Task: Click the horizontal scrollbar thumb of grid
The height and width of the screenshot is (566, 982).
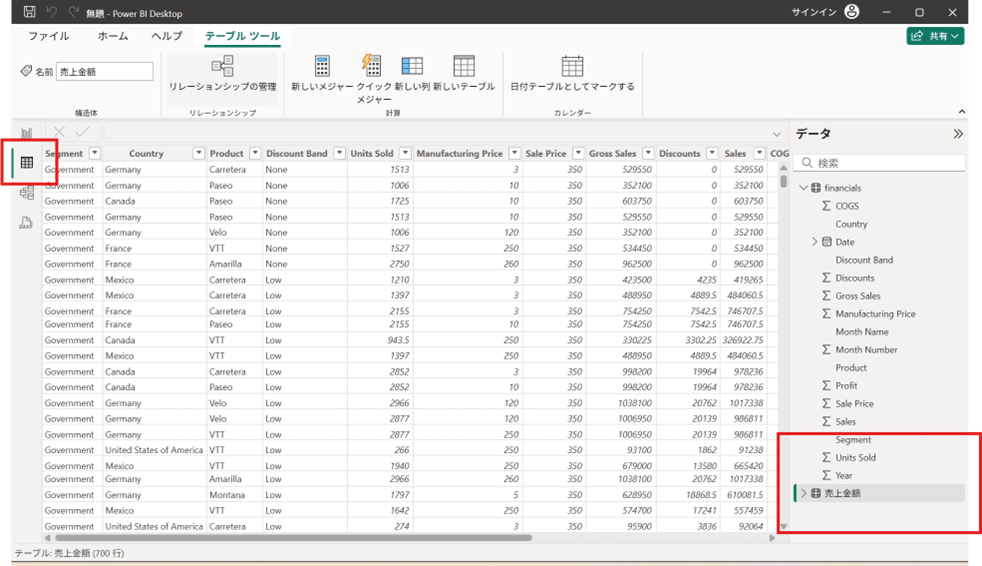Action: pyautogui.click(x=293, y=538)
